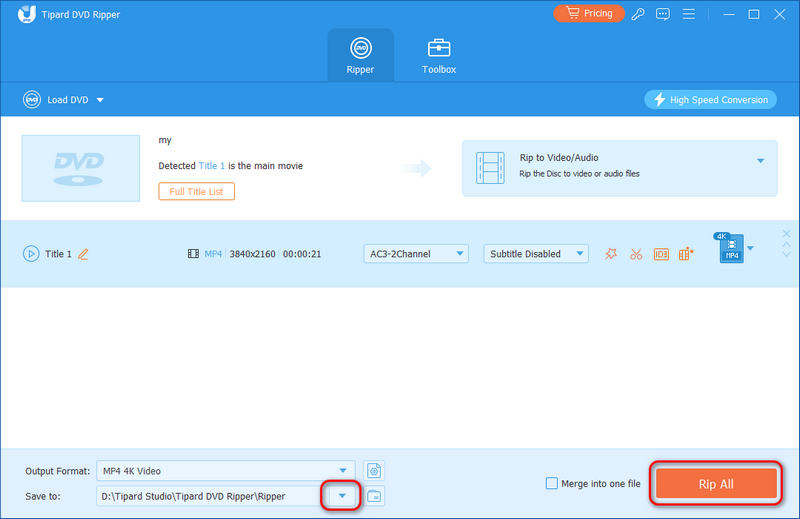Open the output folder icon
This screenshot has height=519, width=800.
[374, 496]
